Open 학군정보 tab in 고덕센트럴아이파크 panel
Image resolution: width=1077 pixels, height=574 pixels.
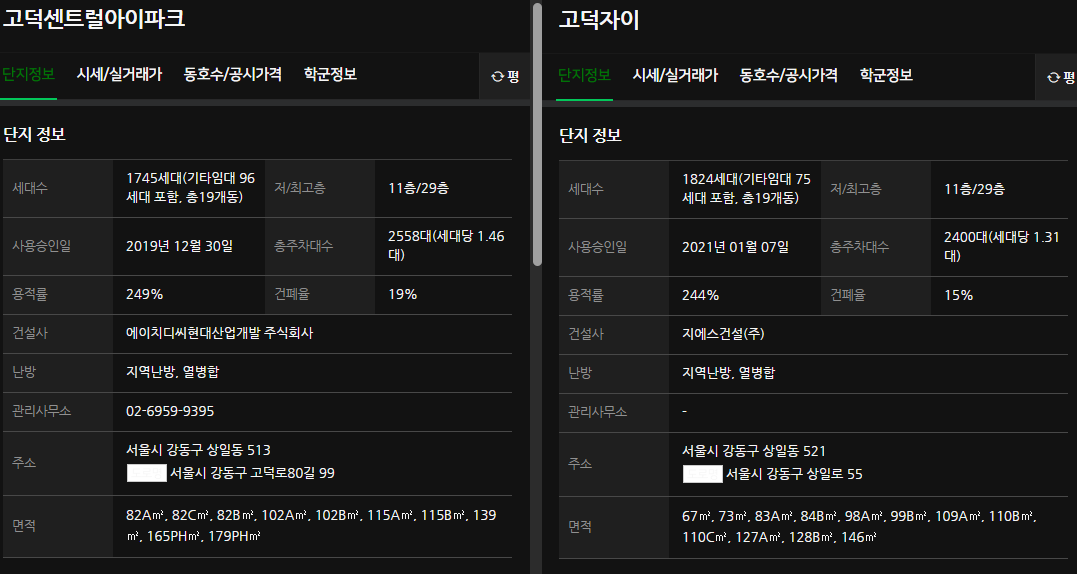[x=330, y=74]
